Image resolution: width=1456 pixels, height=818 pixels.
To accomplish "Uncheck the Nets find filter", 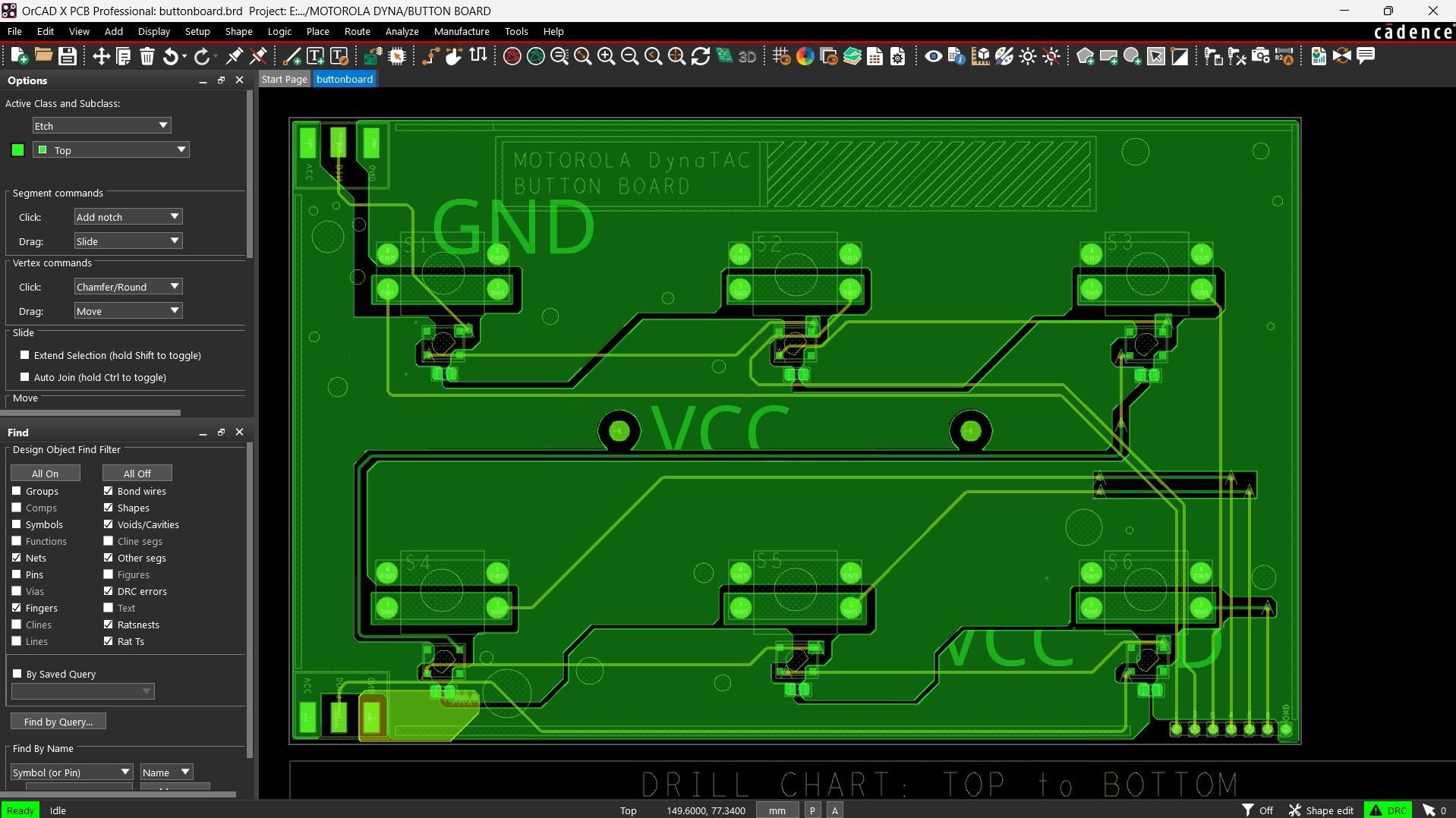I will tap(17, 558).
